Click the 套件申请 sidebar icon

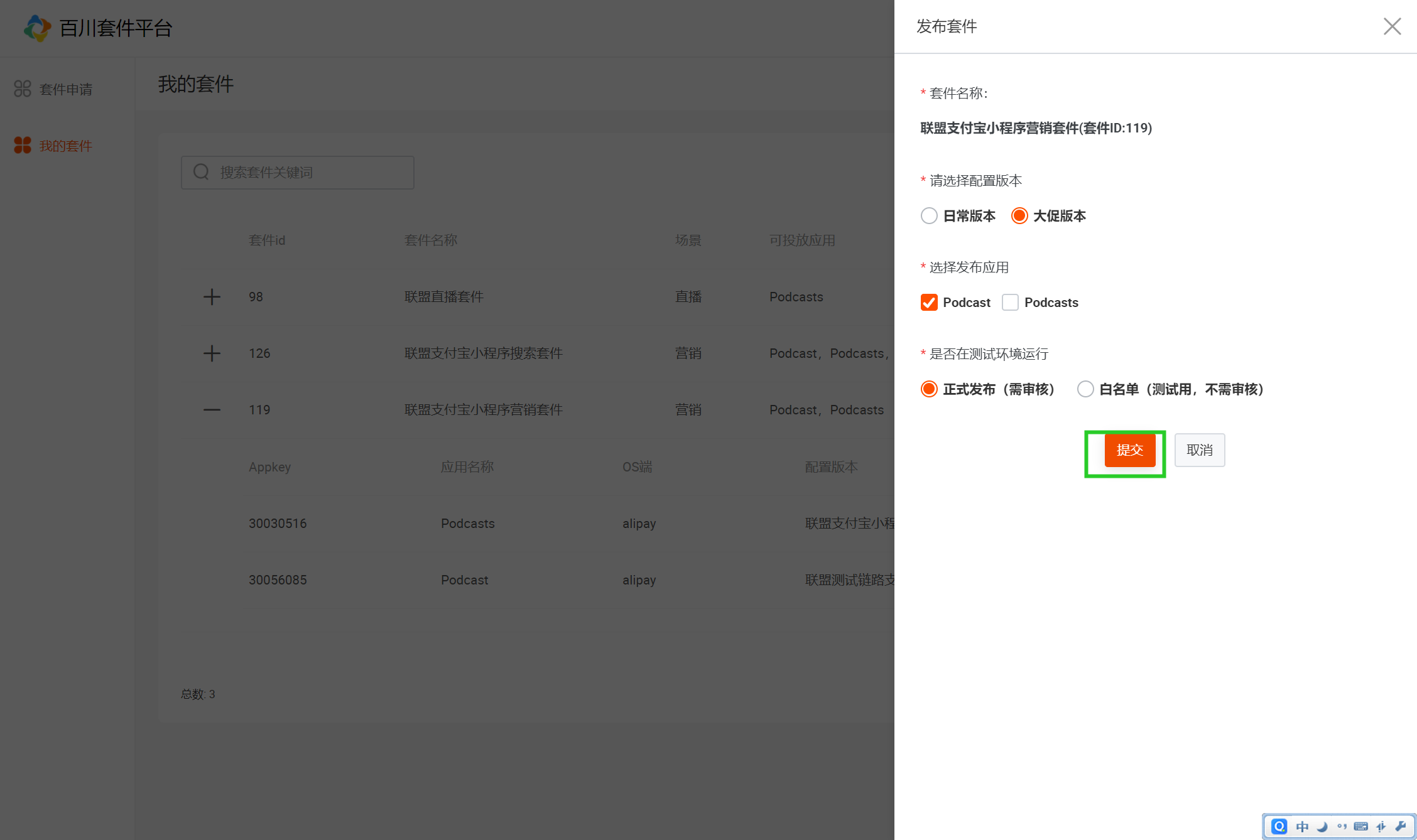pyautogui.click(x=23, y=89)
